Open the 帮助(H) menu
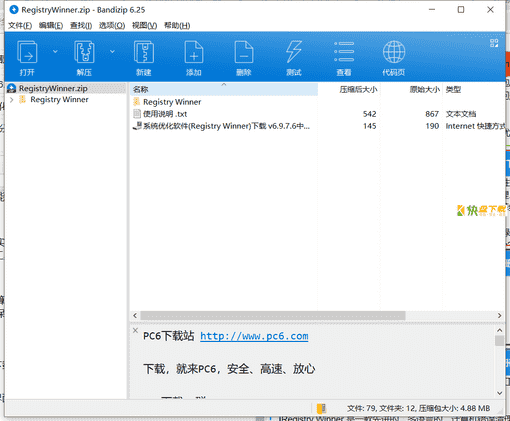 177,26
